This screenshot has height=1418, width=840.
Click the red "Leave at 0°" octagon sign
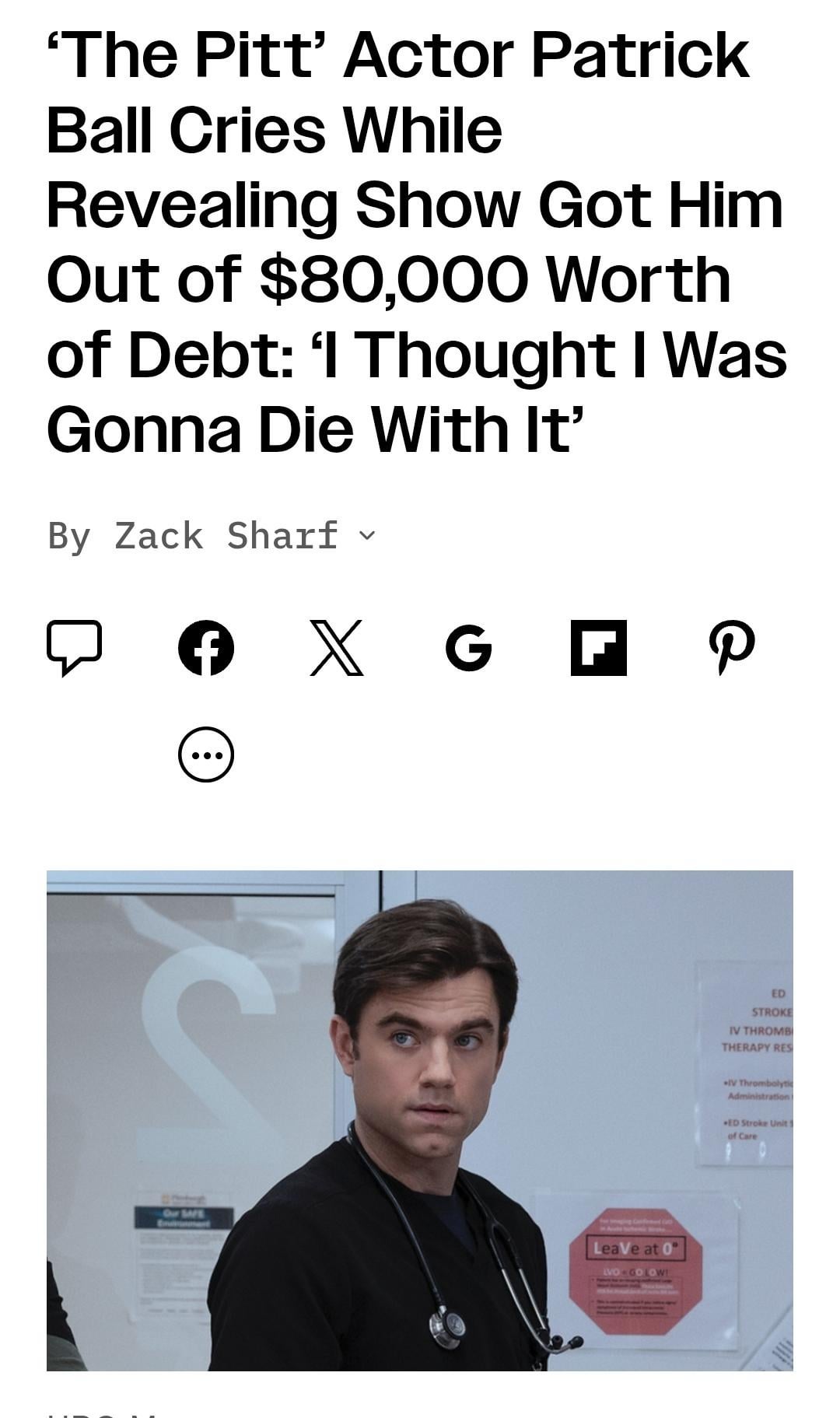click(636, 1271)
